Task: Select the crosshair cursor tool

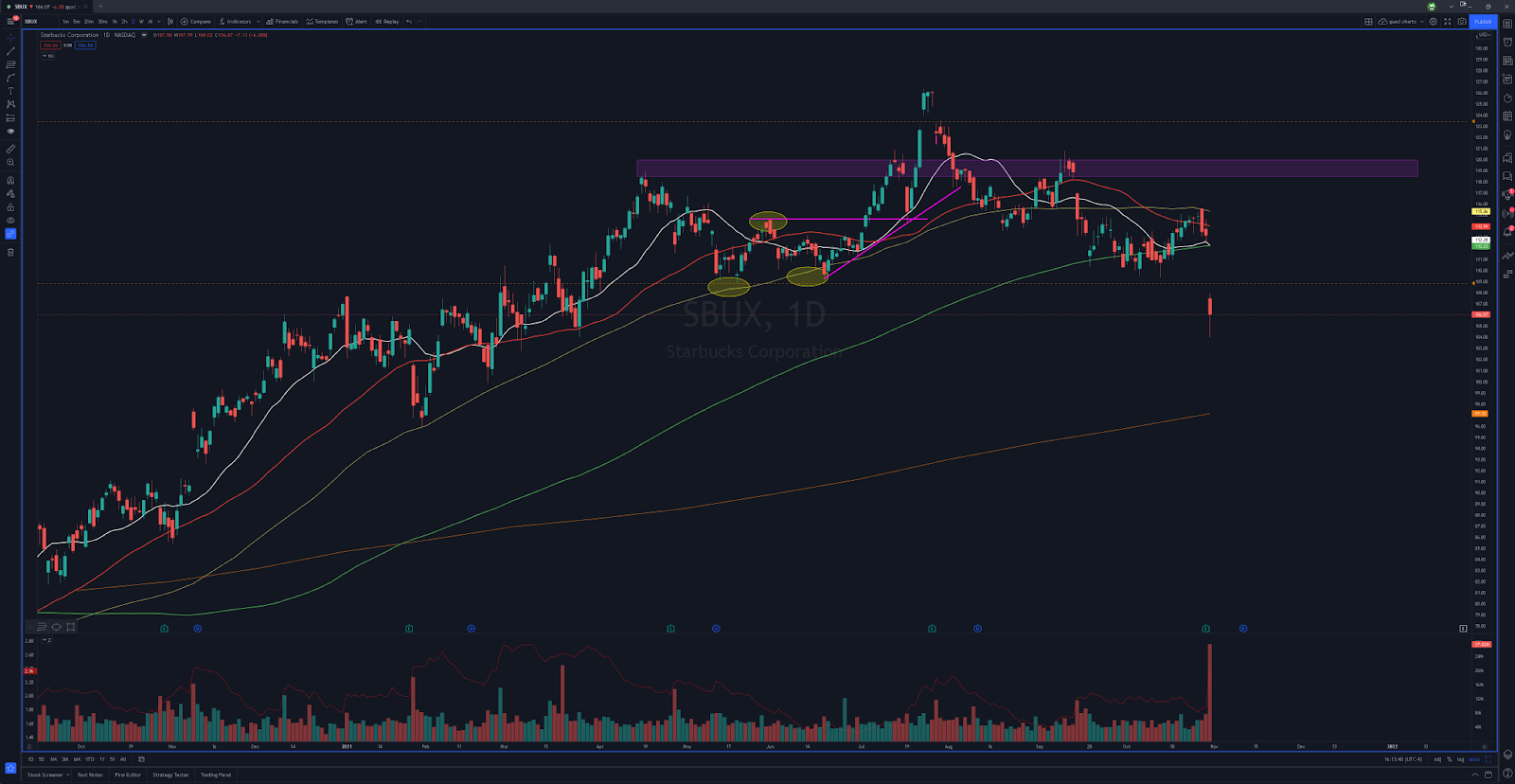Action: tap(10, 38)
